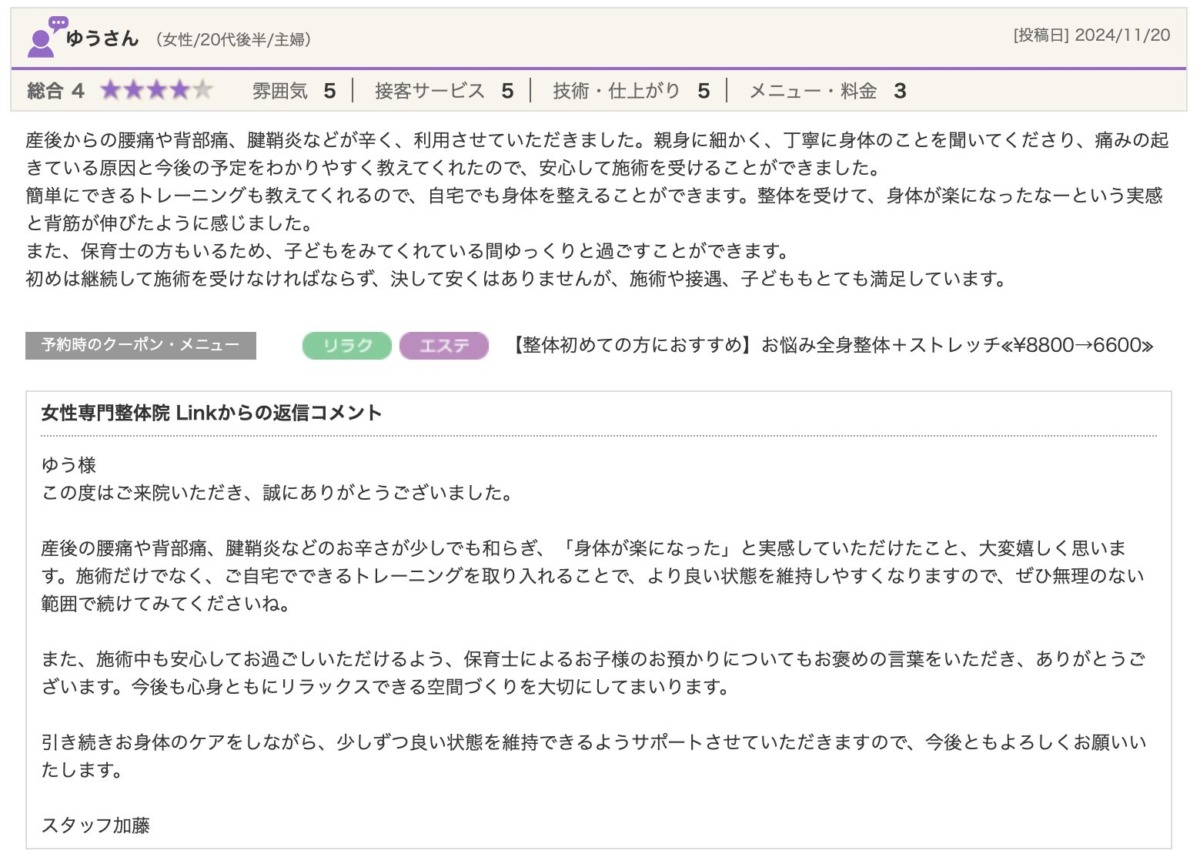Viewport: 1200px width, 864px height.
Task: Click the first purple rating star
Action: pyautogui.click(x=110, y=91)
